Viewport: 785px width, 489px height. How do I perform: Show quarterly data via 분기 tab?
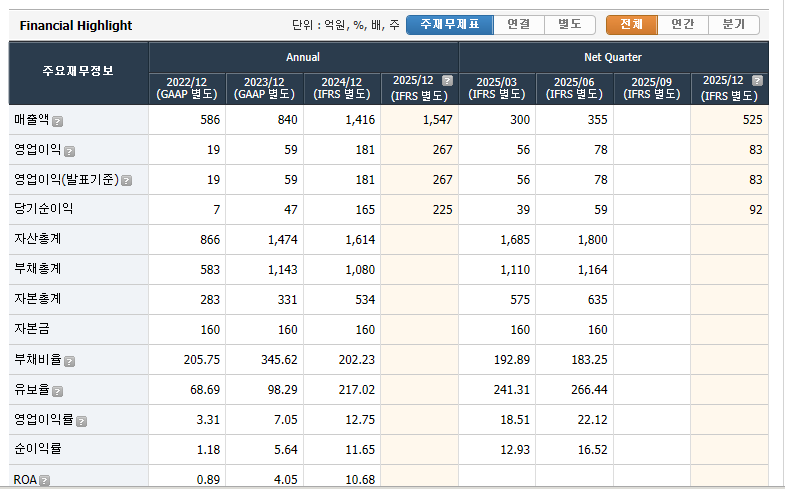coord(734,25)
